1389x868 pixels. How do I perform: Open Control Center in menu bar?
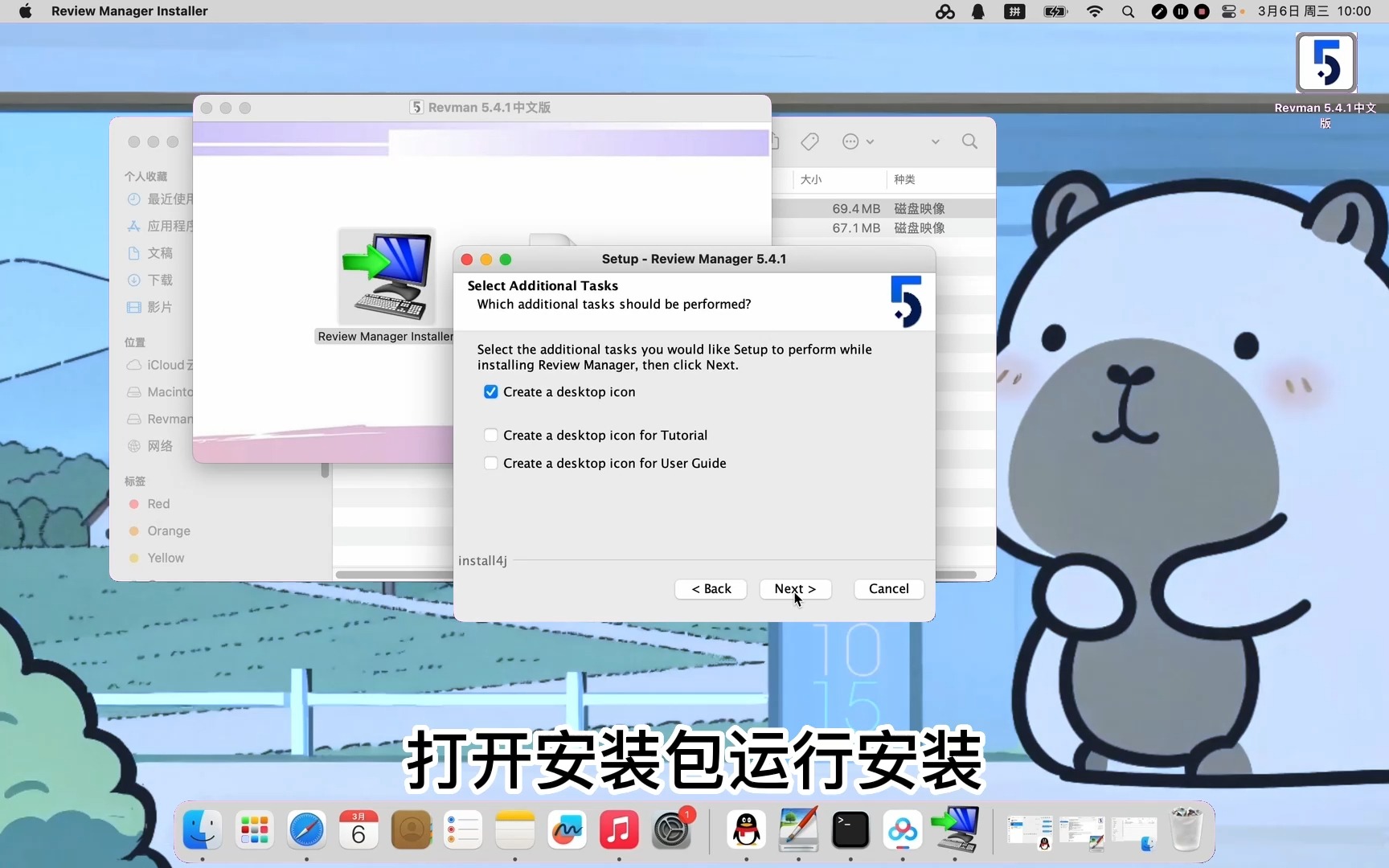pos(1229,11)
